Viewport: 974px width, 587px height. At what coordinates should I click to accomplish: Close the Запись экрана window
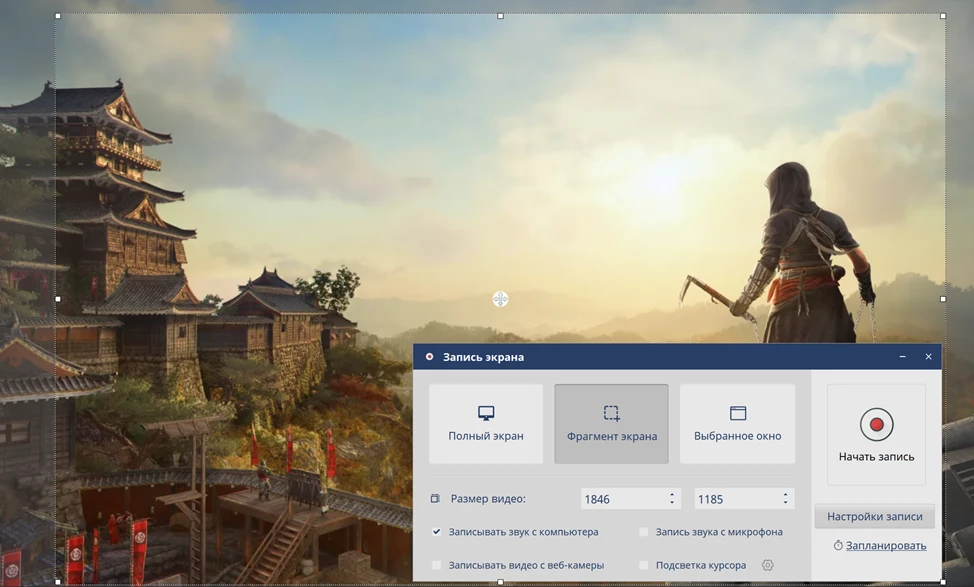pos(929,357)
